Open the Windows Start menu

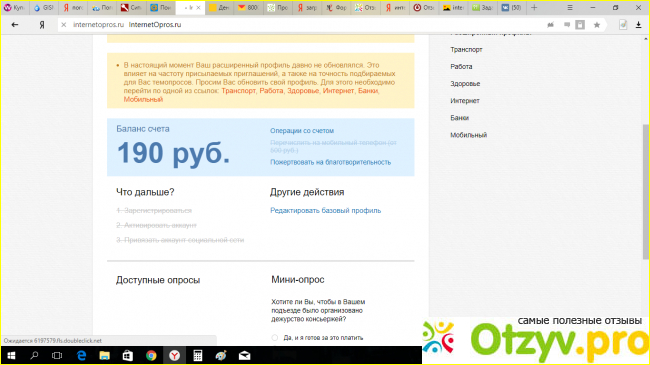12,355
